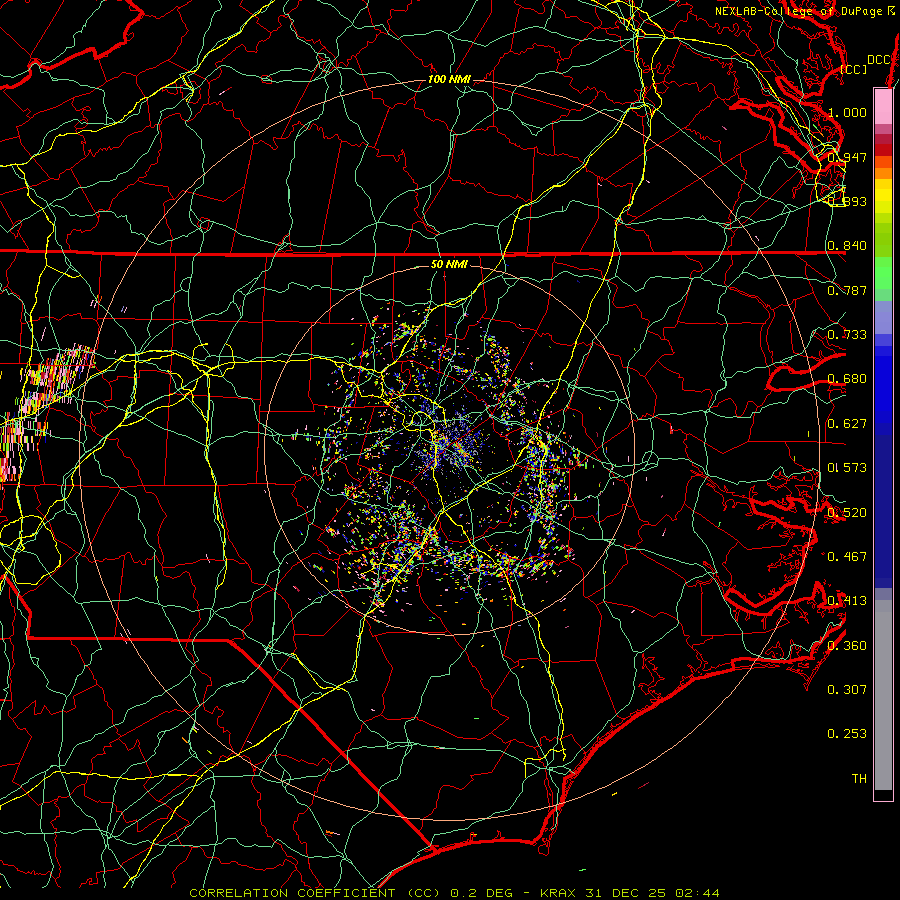Screen dimensions: 900x900
Task: Click the KRAX 31 DEC 25 02:44 timestamp
Action: 630,893
